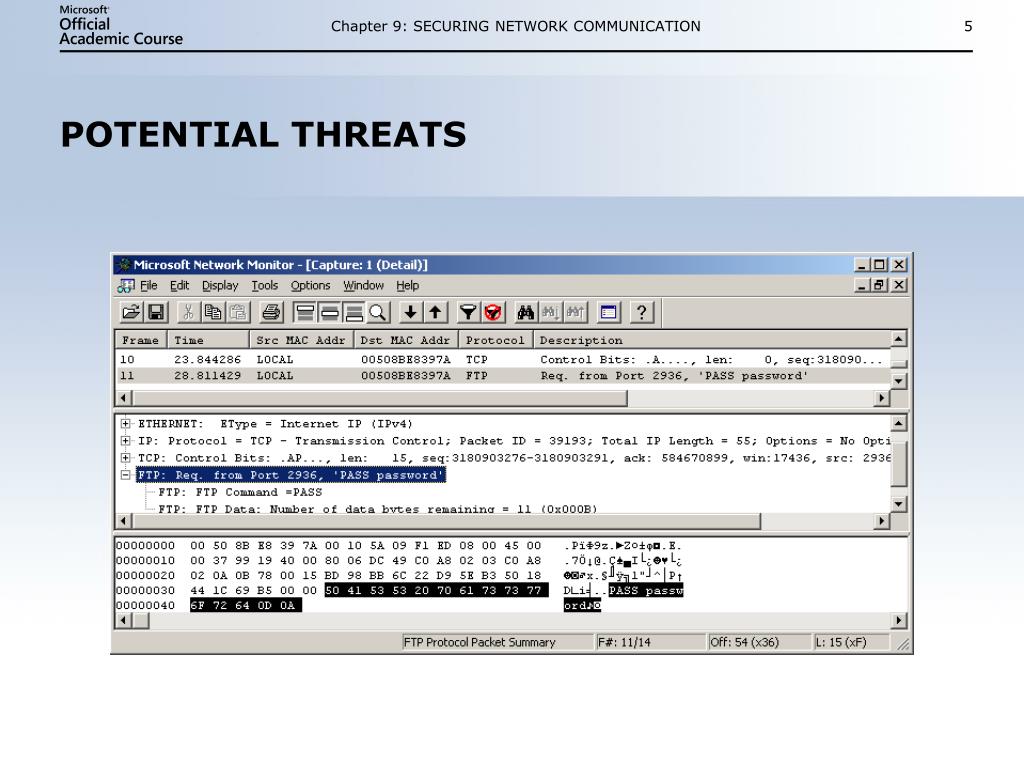The image size is (1024, 768).
Task: Click the Paste clipboard icon
Action: click(238, 313)
